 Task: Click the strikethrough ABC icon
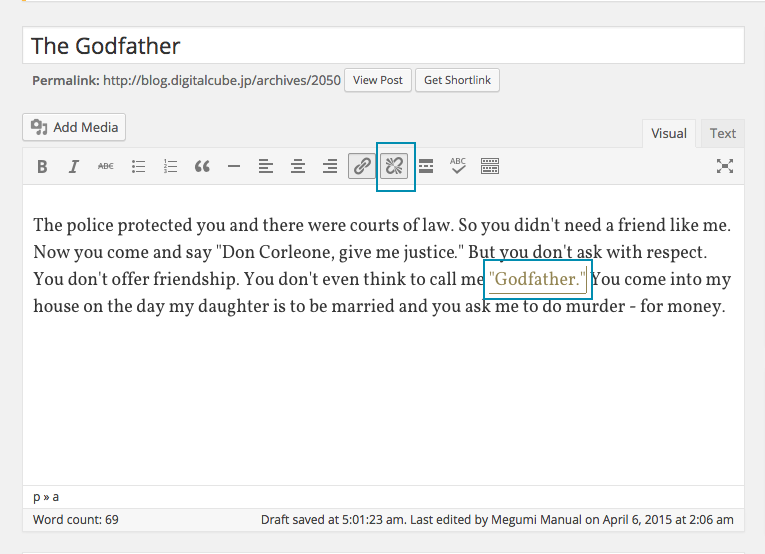(105, 167)
